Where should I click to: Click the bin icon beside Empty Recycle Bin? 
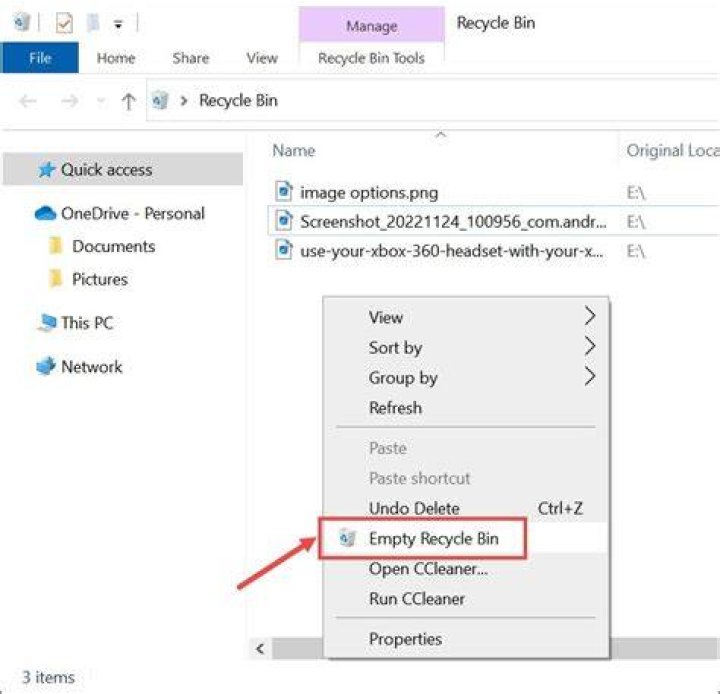click(x=347, y=538)
